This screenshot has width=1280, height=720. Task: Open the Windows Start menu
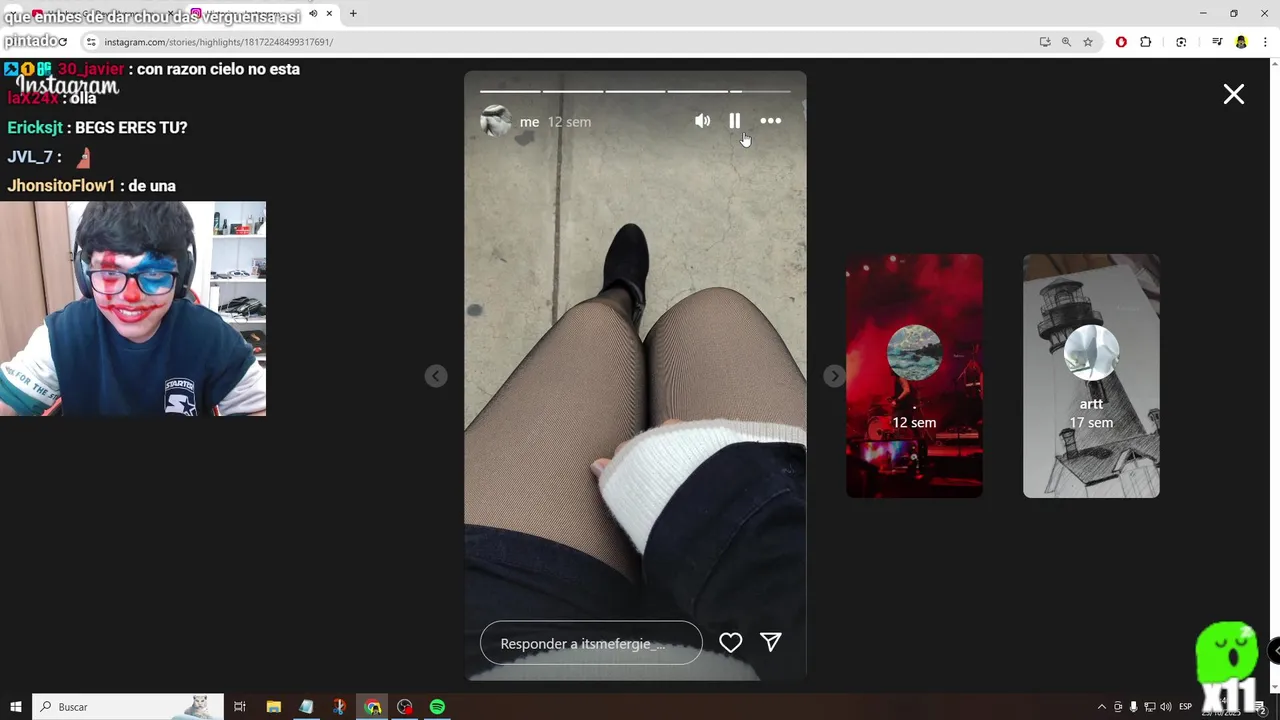coord(16,707)
